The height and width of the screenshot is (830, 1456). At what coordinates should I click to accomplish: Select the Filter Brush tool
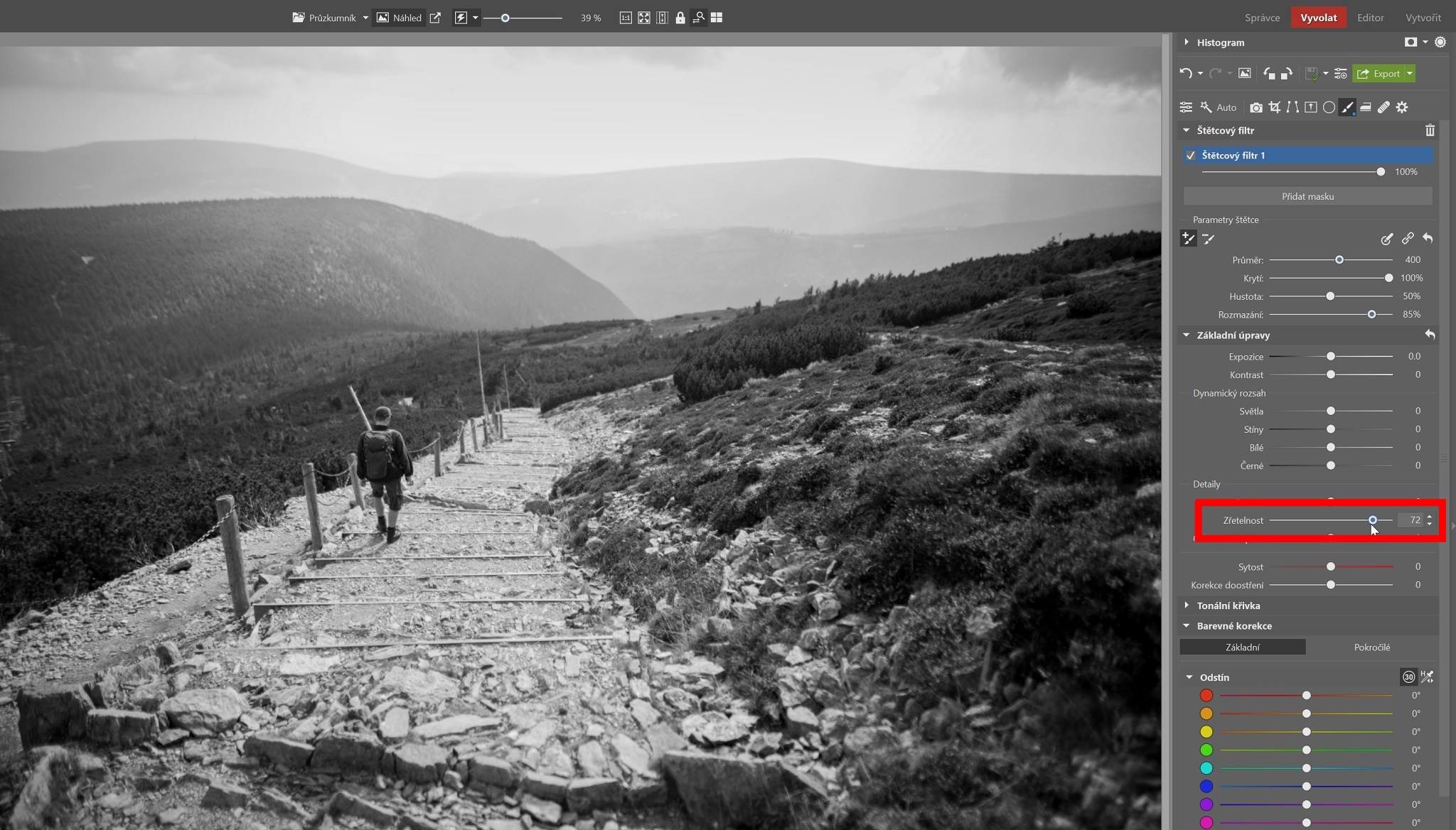1347,107
